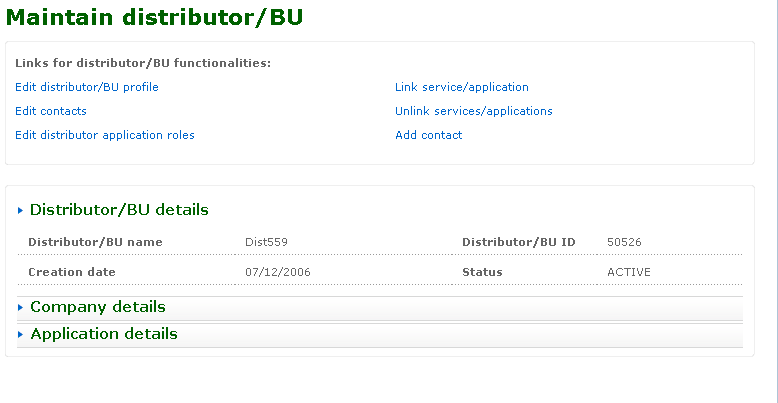Open Unlink services/applications link

[x=473, y=111]
